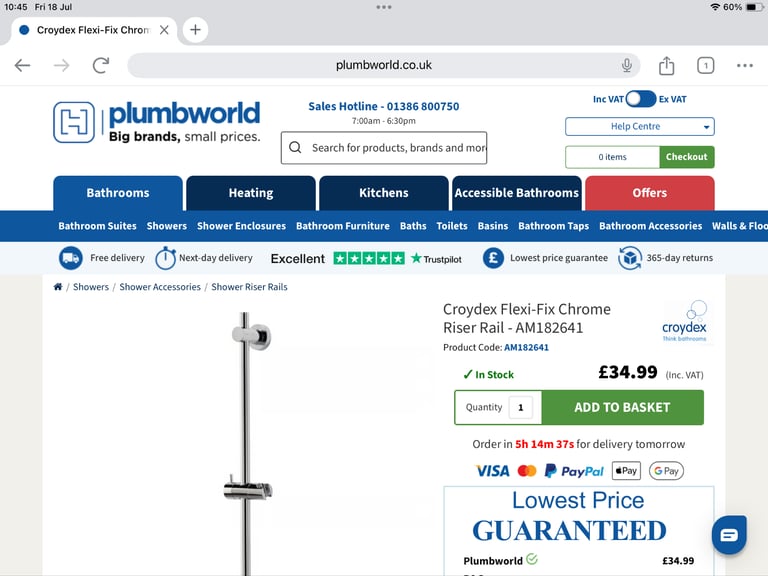Open the live chat bubble icon

coord(729,534)
